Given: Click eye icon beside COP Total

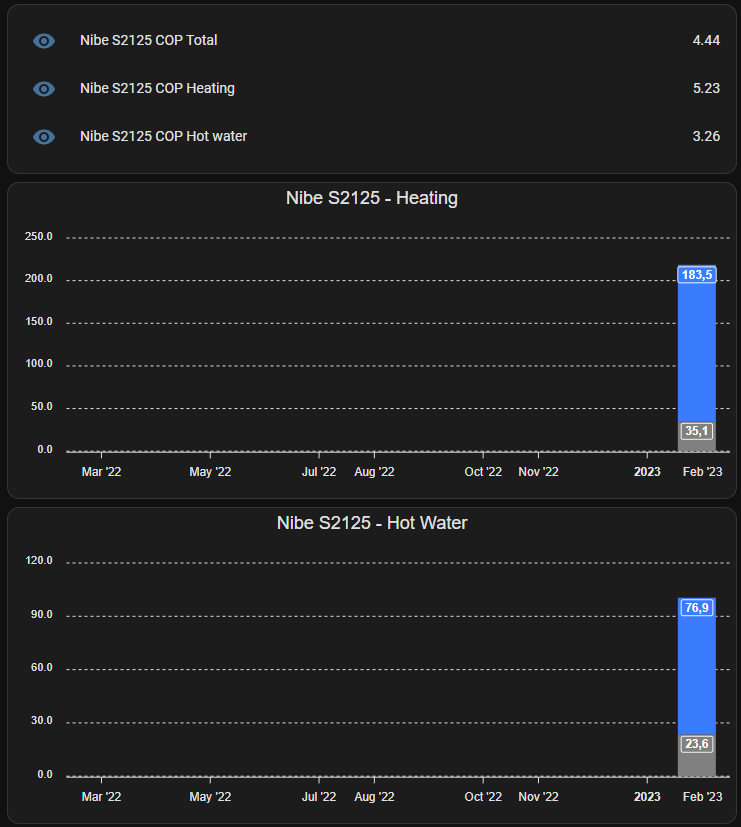Looking at the screenshot, I should tap(44, 41).
